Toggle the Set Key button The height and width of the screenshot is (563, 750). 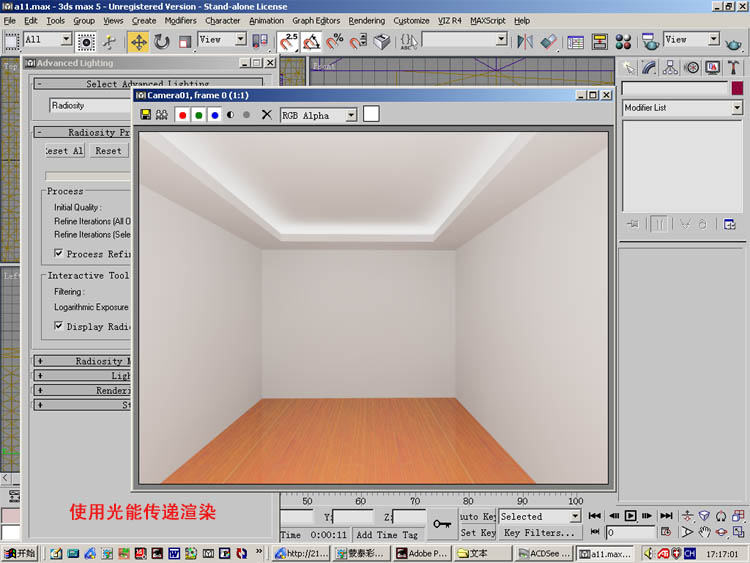click(x=477, y=532)
